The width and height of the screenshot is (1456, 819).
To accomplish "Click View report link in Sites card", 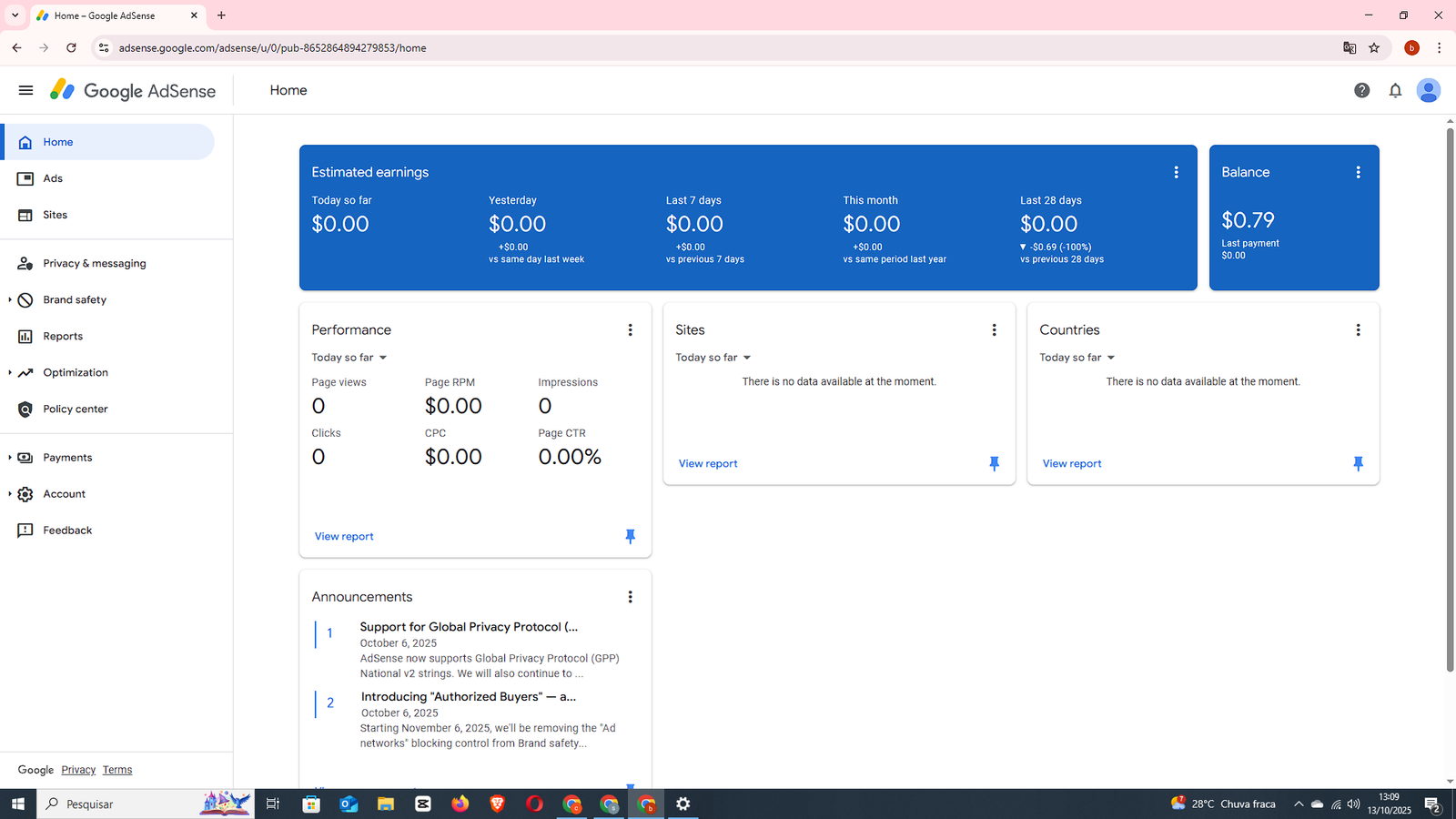I will pos(708,464).
